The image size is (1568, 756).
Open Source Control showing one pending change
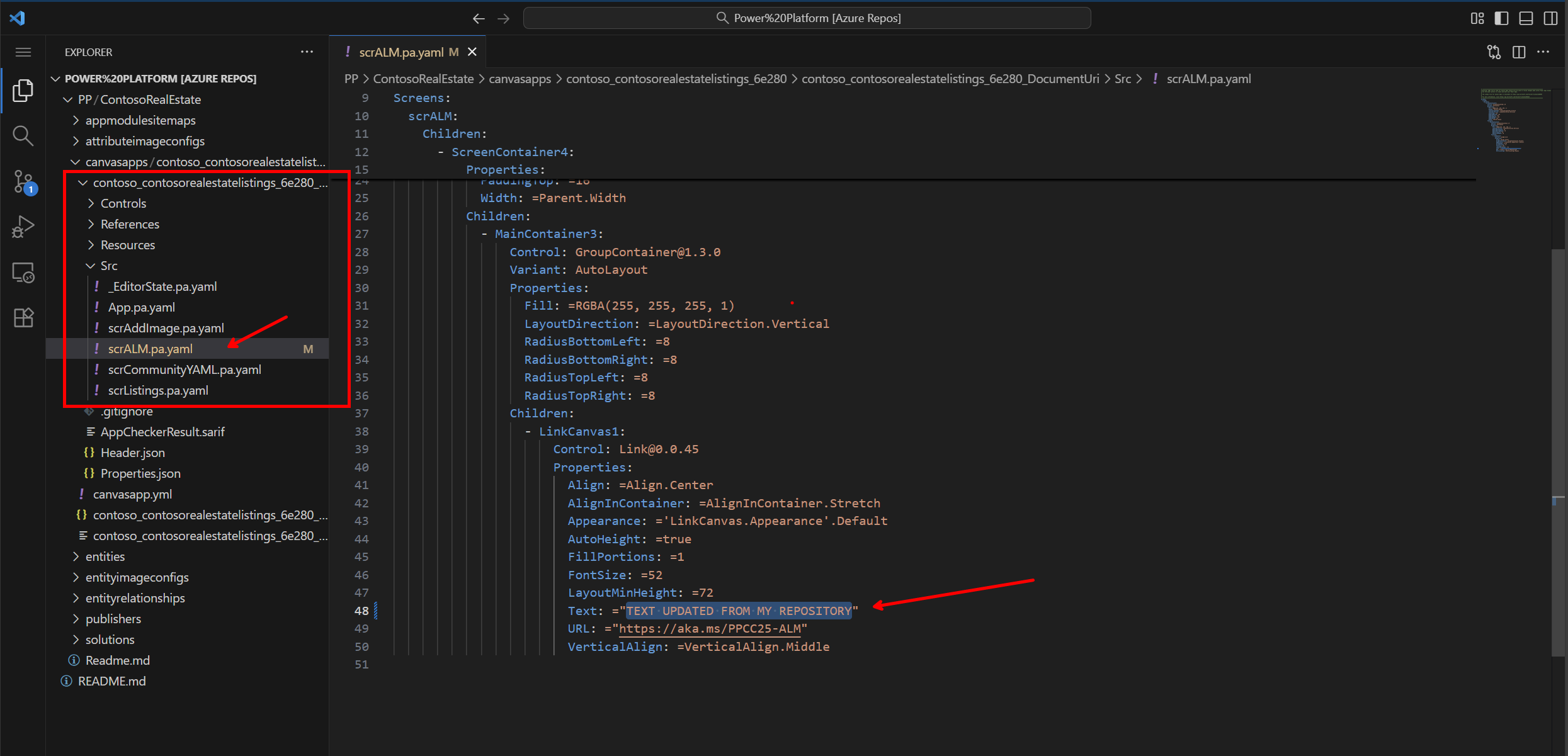coord(23,181)
